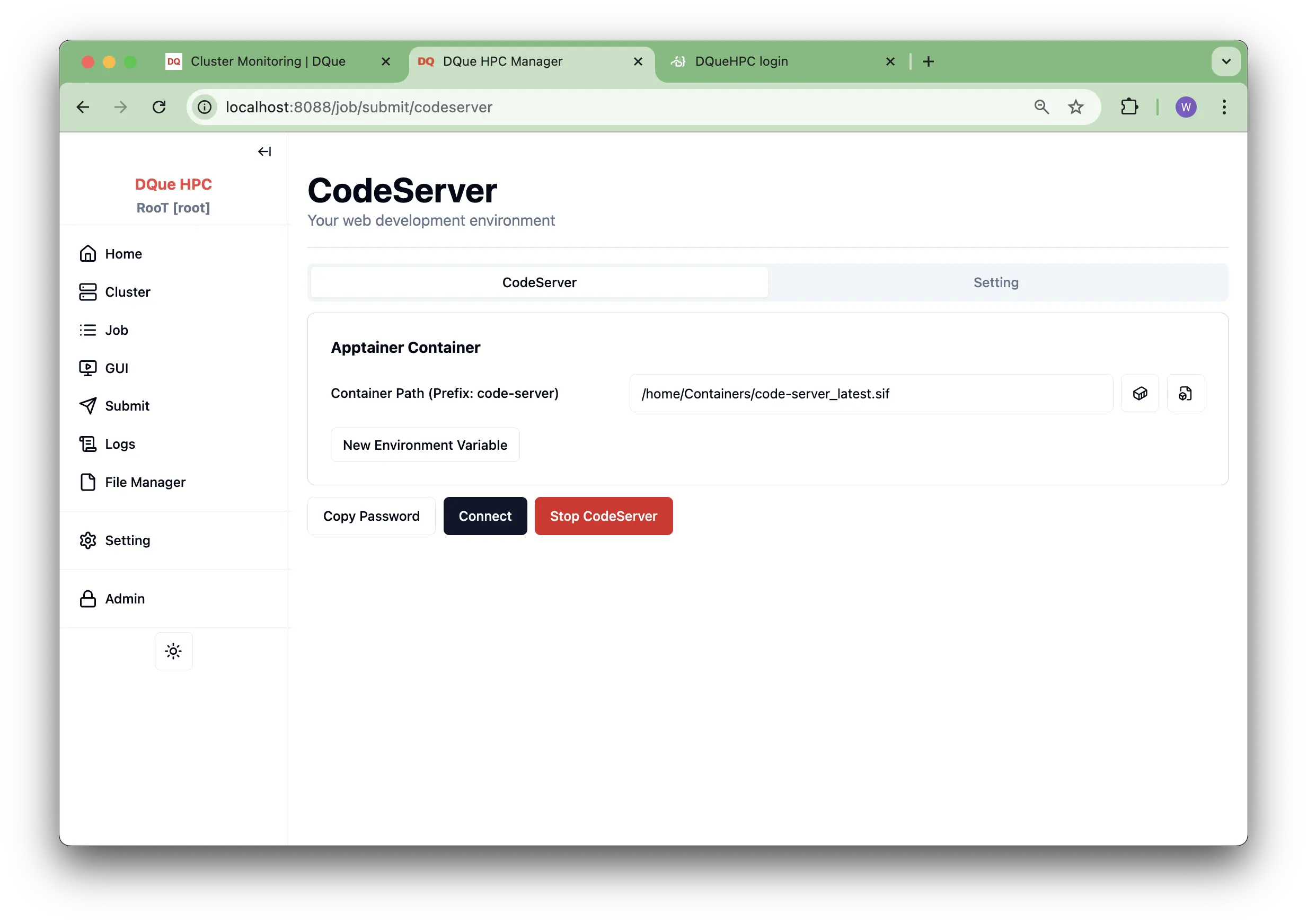The height and width of the screenshot is (924, 1307).
Task: Collapse the sidebar with arrow icon
Action: coord(264,152)
